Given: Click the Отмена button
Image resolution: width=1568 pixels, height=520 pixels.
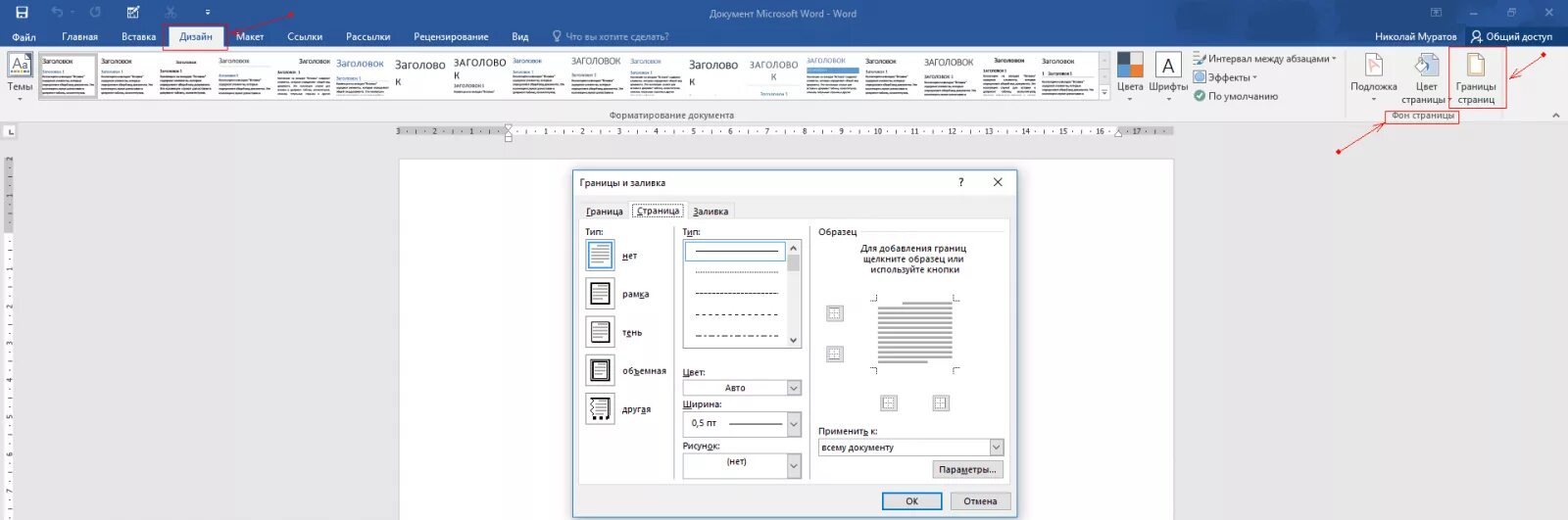Looking at the screenshot, I should [980, 500].
